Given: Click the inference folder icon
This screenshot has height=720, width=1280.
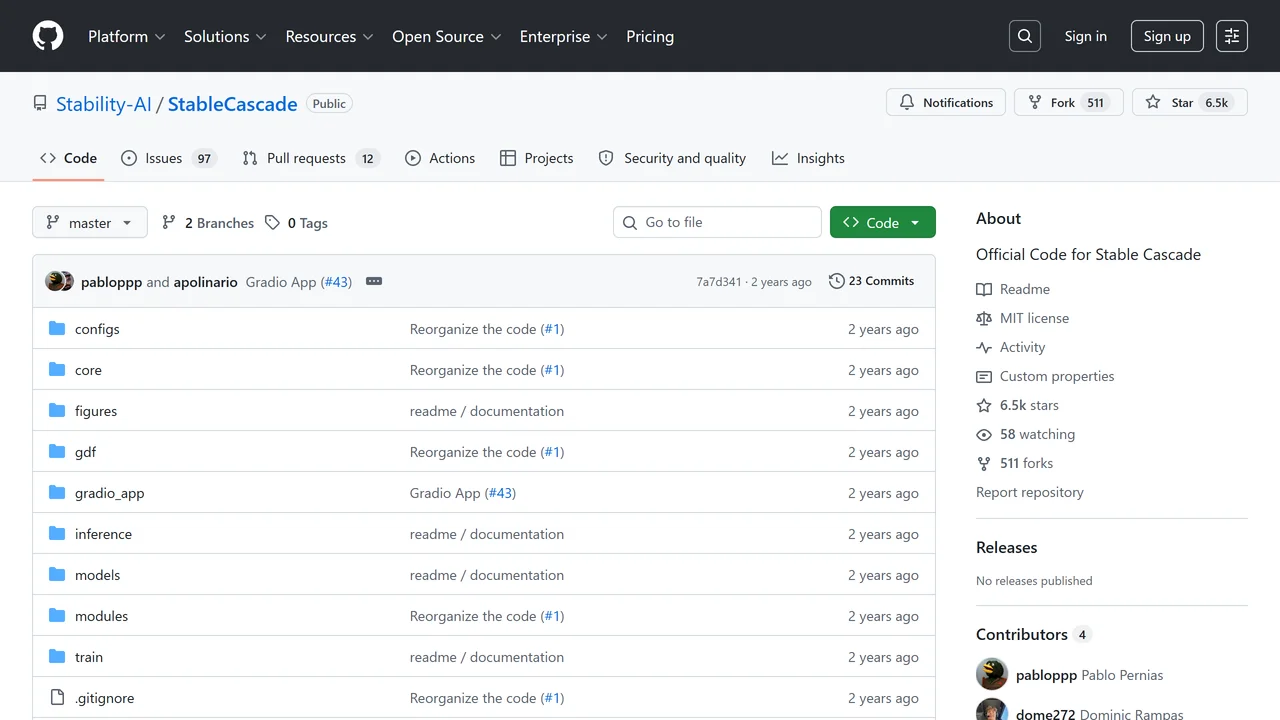Looking at the screenshot, I should (x=57, y=534).
